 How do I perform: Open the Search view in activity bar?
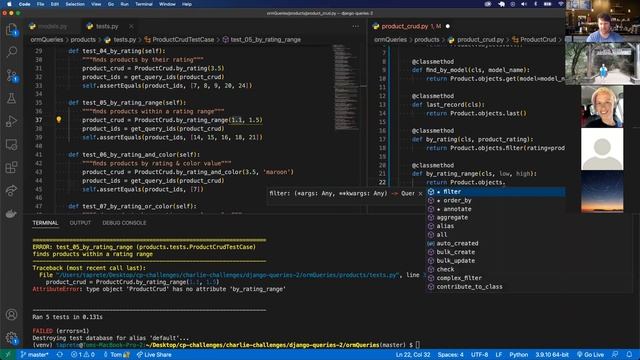click(x=11, y=52)
